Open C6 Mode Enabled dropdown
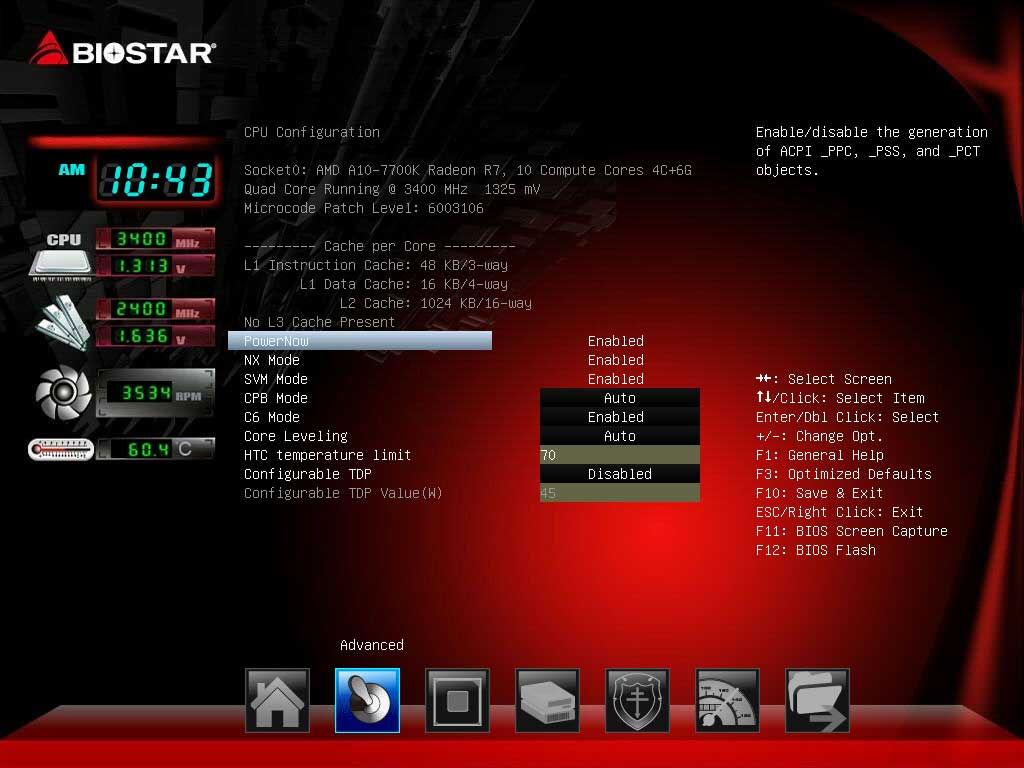Screen dimensions: 1024x768 pyautogui.click(x=620, y=417)
